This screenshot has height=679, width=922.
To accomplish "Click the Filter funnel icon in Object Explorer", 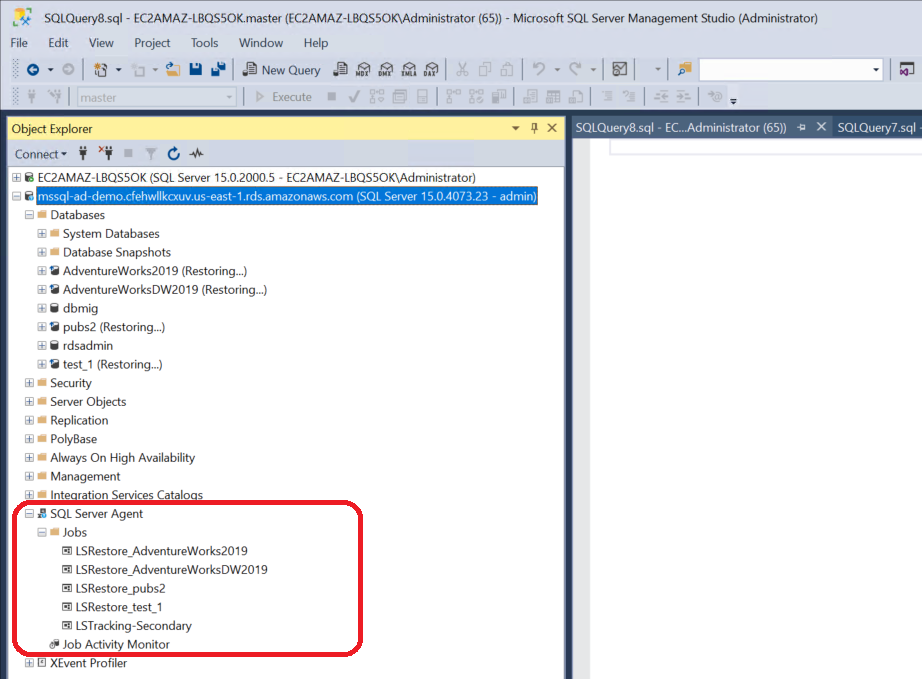I will [x=151, y=154].
